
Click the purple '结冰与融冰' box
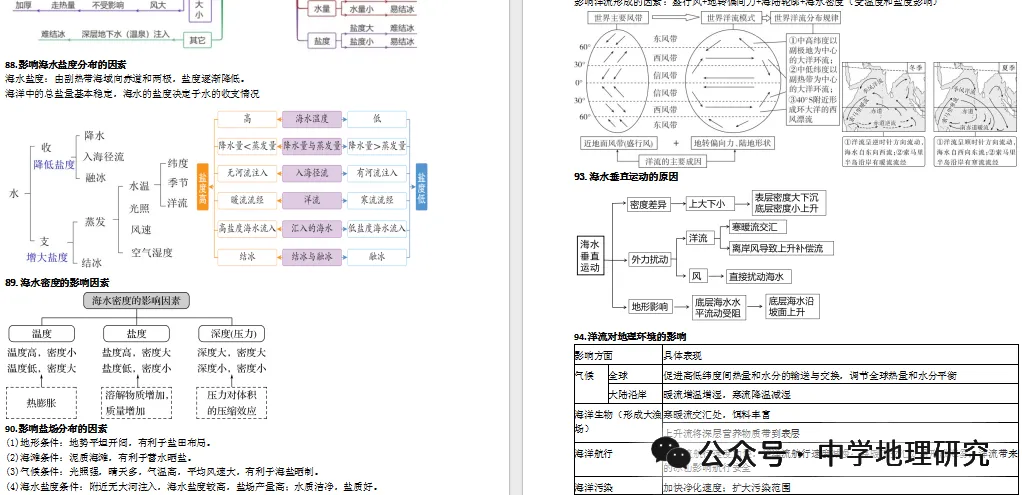click(312, 257)
